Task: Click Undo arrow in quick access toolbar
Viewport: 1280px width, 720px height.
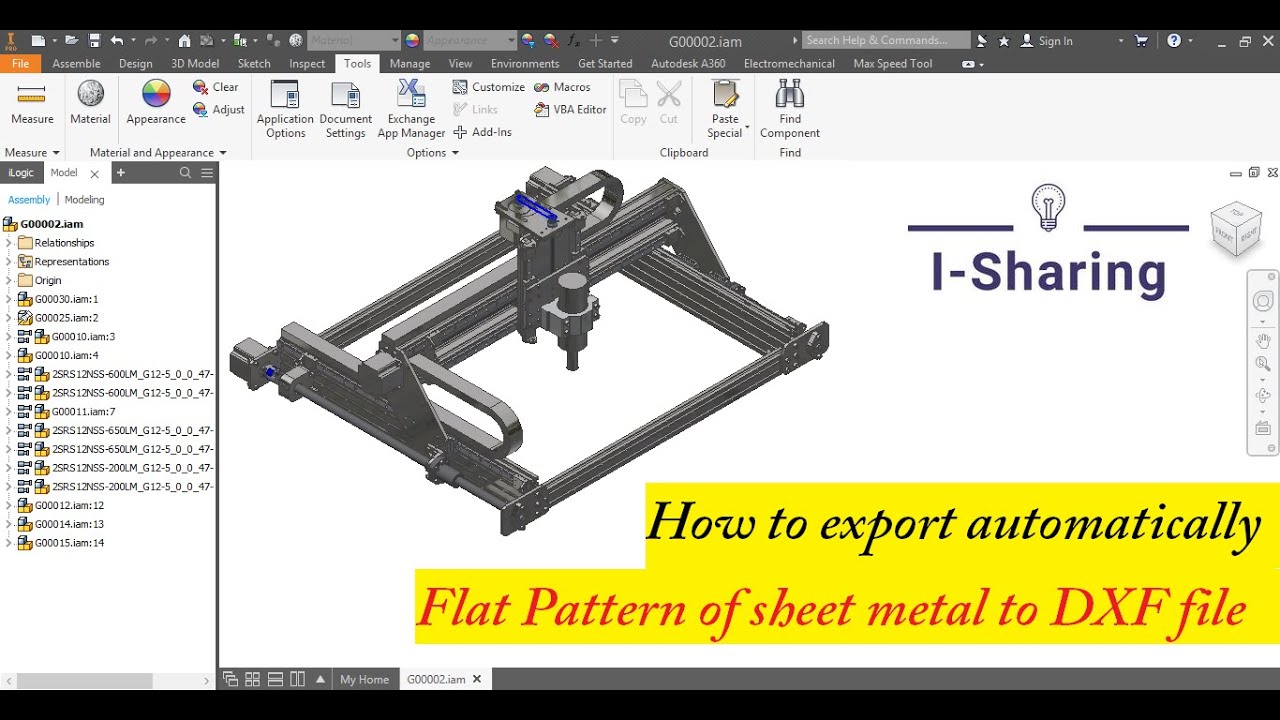Action: (x=117, y=41)
